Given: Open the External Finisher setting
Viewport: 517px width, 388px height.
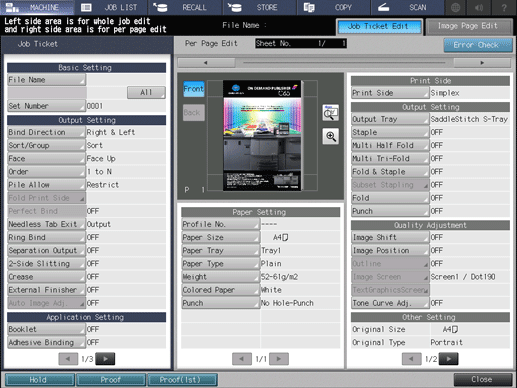Looking at the screenshot, I should point(46,290).
